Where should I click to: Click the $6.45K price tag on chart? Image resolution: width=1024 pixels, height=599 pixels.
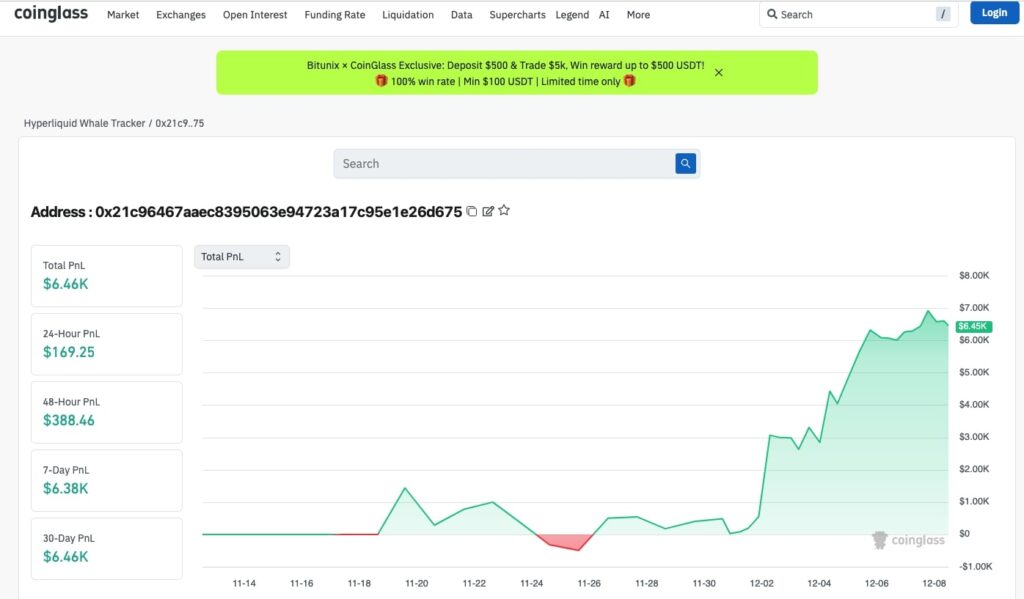tap(973, 326)
